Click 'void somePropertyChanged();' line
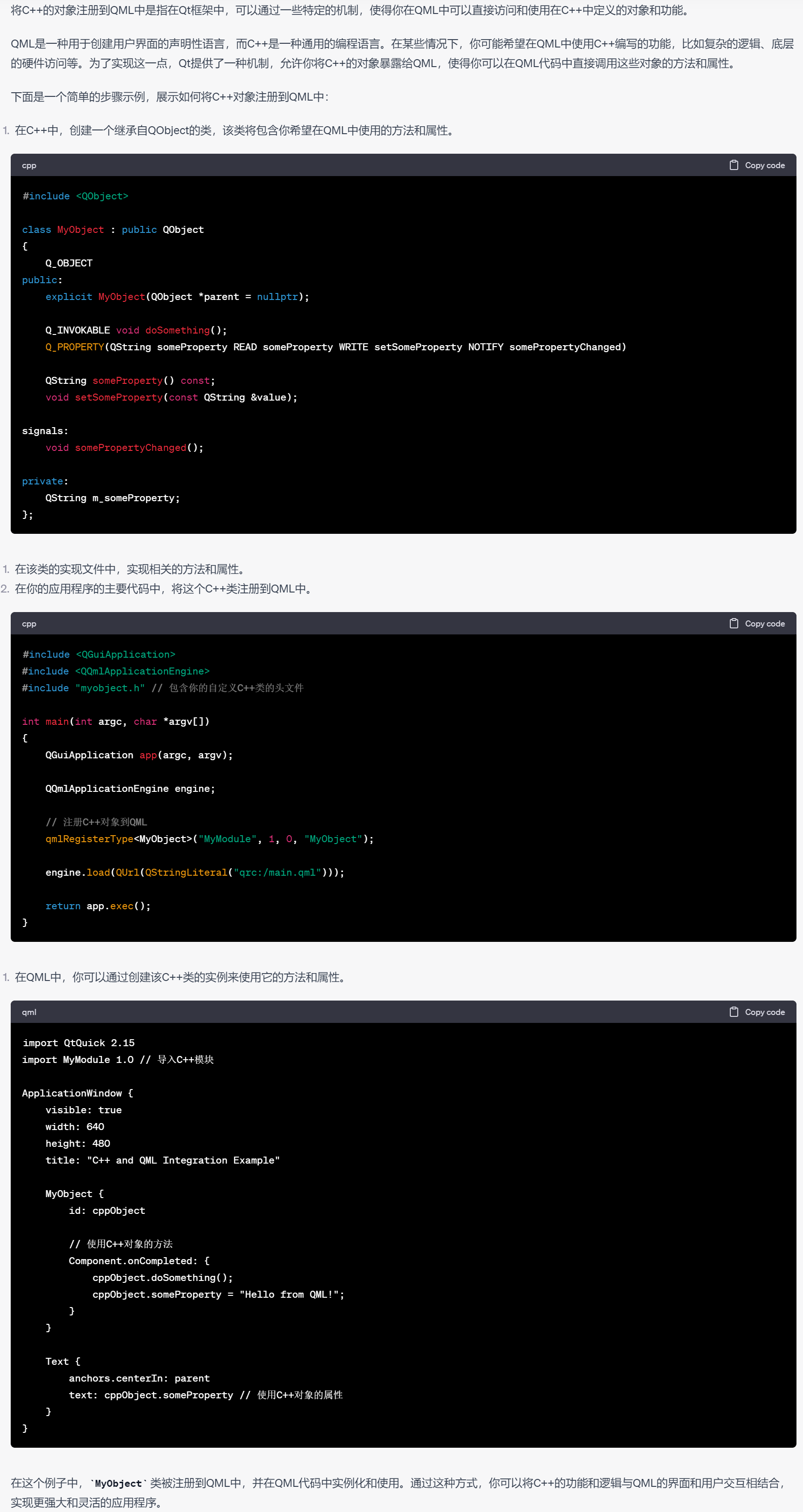The height and width of the screenshot is (1512, 803). [x=124, y=447]
